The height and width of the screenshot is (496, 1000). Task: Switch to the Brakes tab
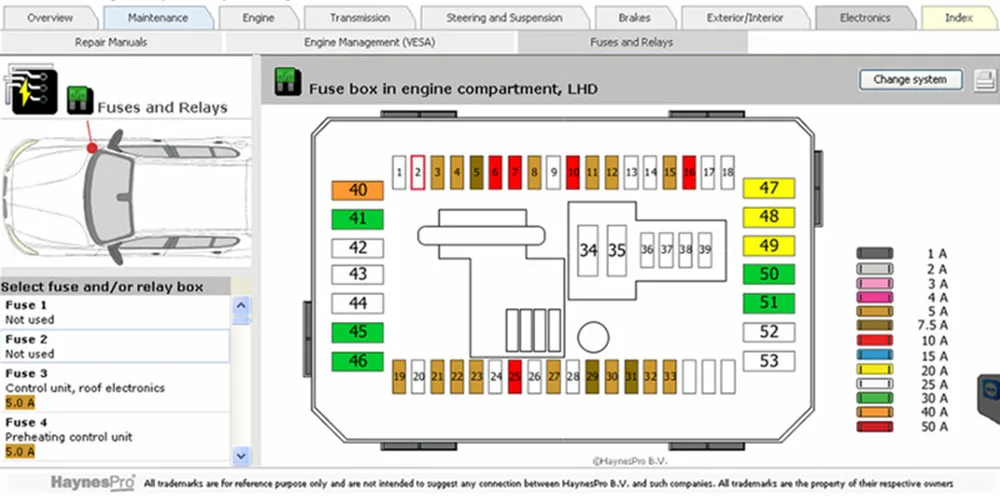(635, 18)
